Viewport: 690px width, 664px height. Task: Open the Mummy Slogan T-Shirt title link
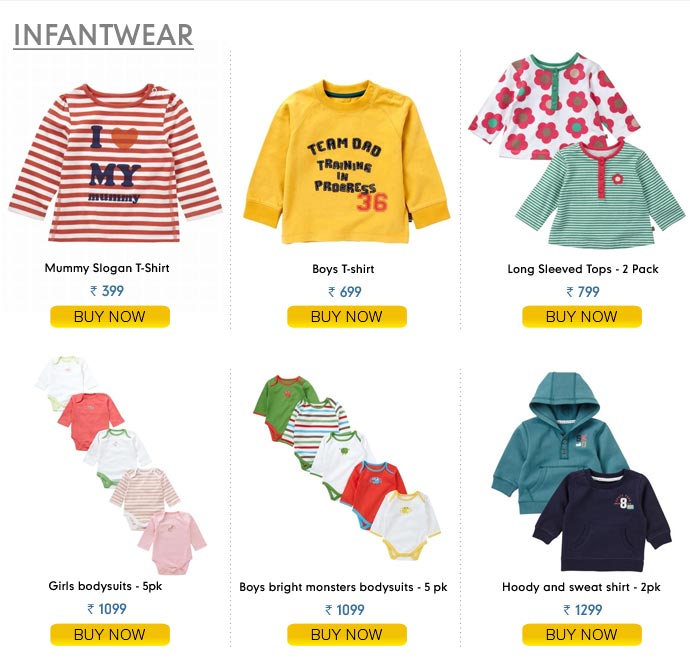(x=107, y=268)
